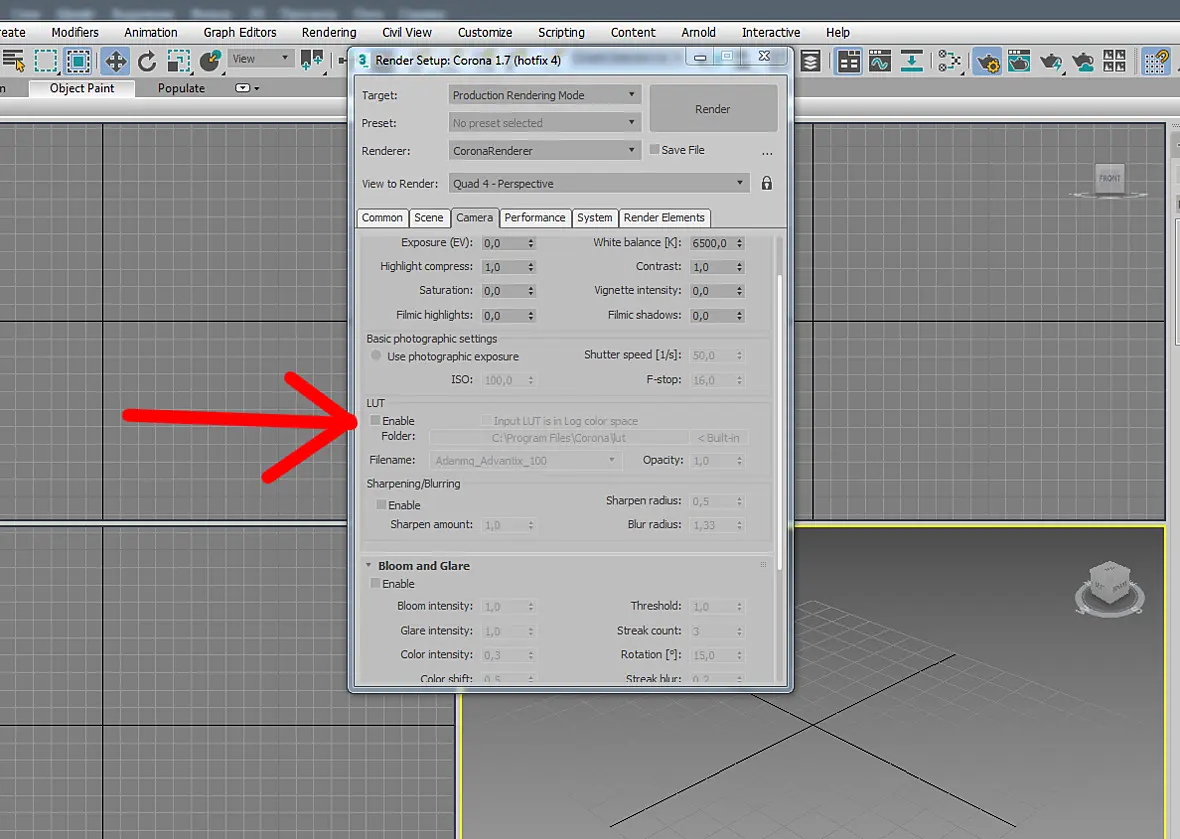Screen dimensions: 1180x839
Task: Open the Graph Editors menu
Action: coord(240,32)
